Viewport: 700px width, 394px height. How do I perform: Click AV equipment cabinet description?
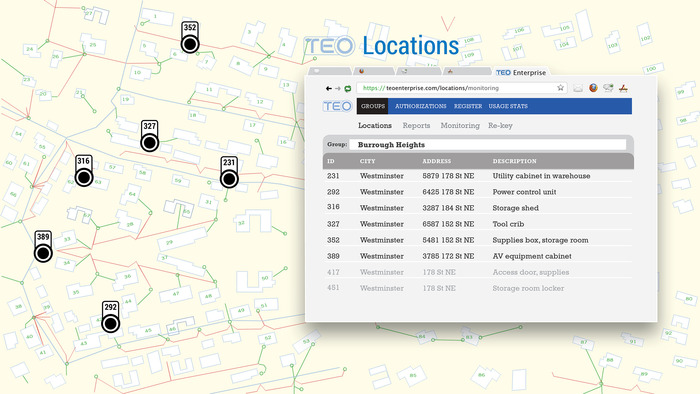532,256
